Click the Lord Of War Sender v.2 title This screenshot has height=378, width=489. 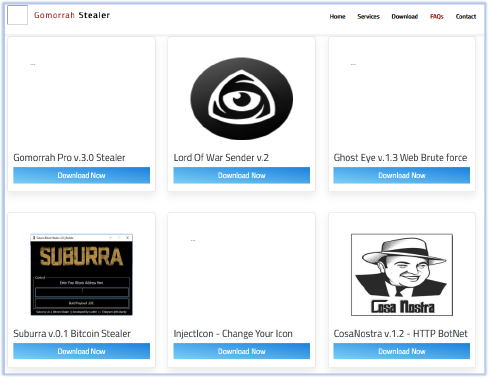pyautogui.click(x=221, y=157)
